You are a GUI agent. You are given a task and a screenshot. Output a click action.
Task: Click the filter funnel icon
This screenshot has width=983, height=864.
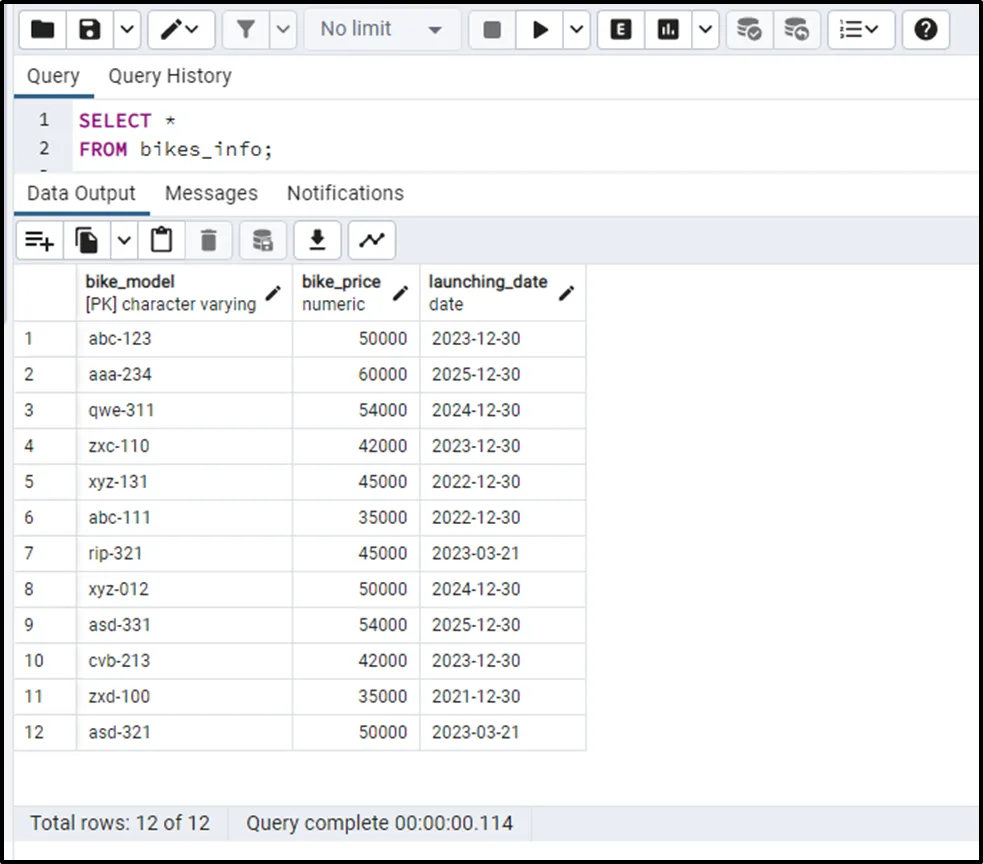pos(245,30)
